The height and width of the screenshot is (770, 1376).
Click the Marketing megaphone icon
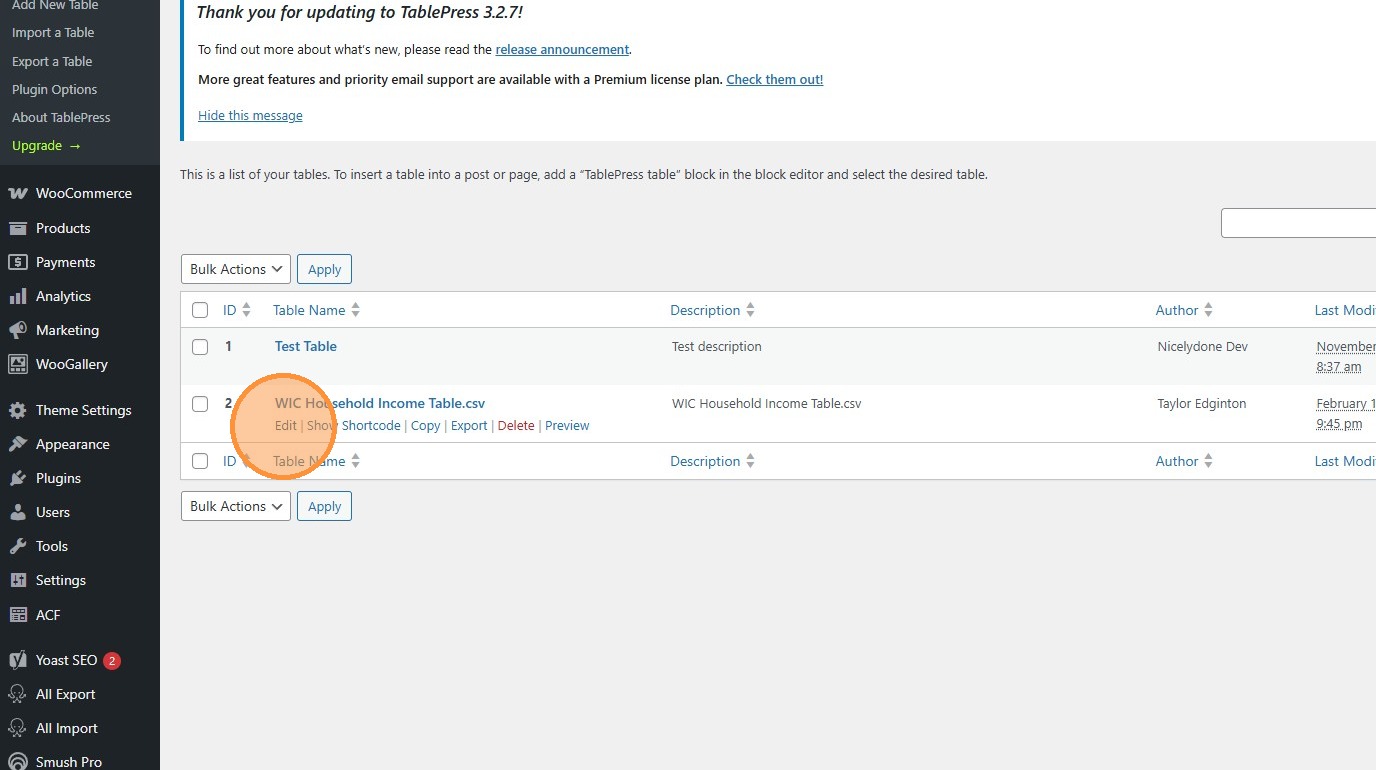[17, 330]
